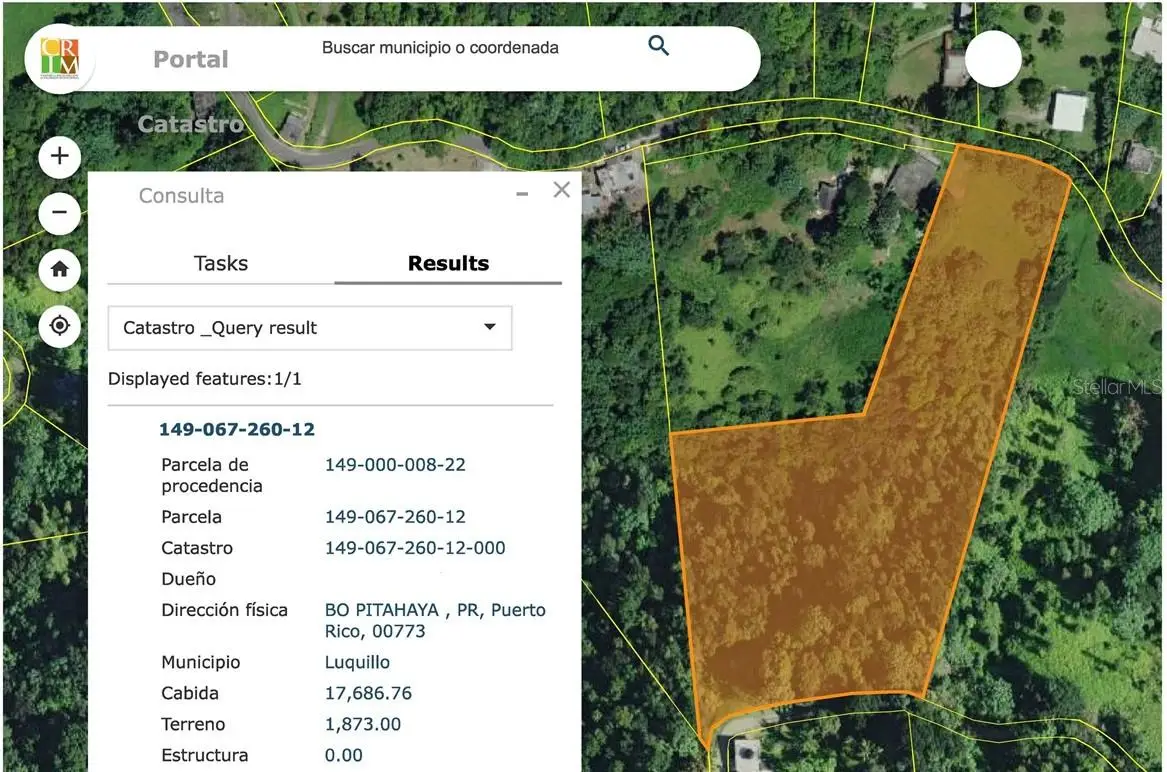This screenshot has width=1167, height=772.
Task: Open the Catastro _Query result dropdown
Action: (310, 327)
